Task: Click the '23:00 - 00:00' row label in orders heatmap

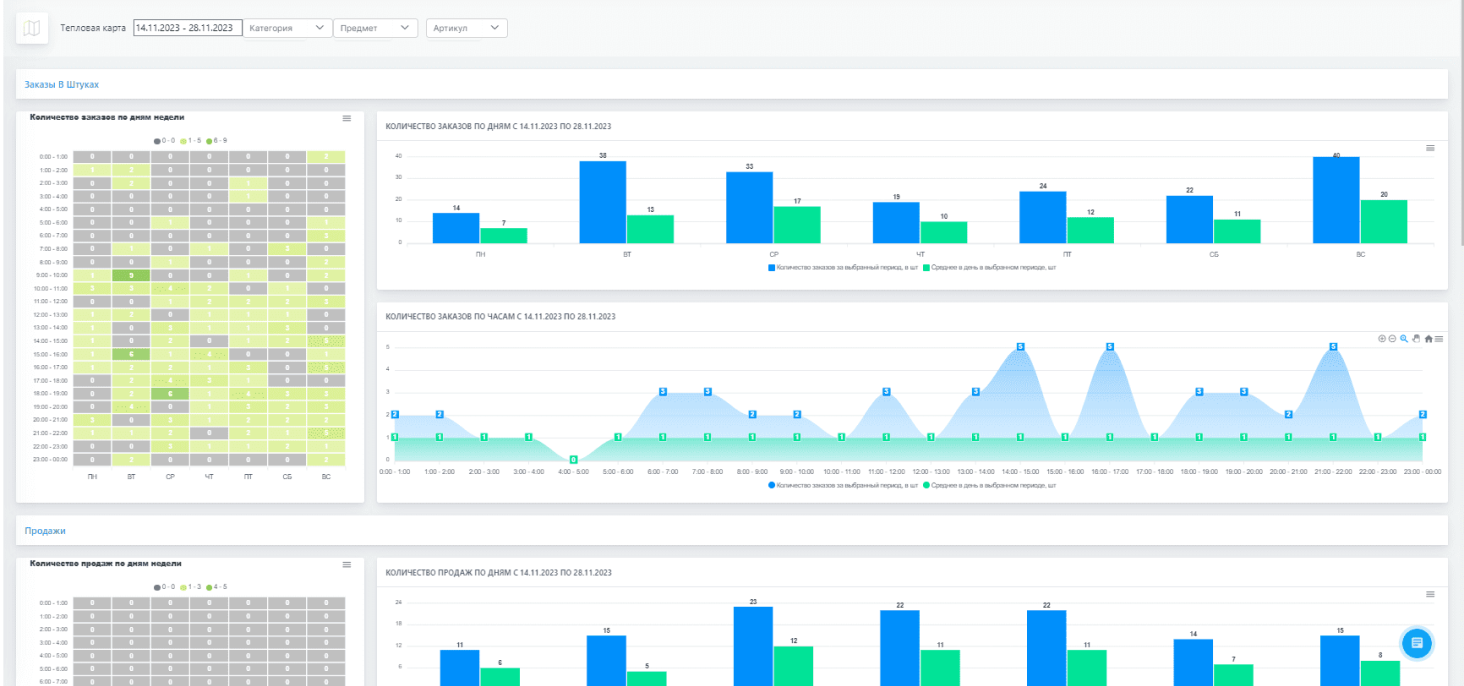Action: 53,459
